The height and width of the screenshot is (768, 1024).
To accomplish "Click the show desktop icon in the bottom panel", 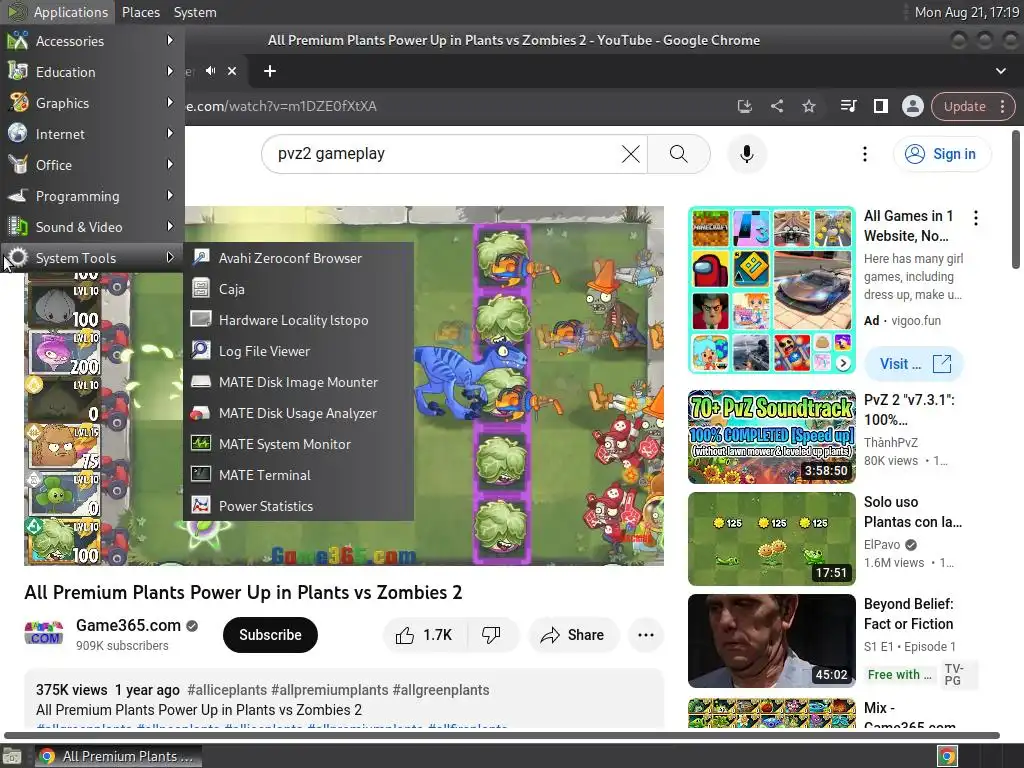I will pos(12,756).
